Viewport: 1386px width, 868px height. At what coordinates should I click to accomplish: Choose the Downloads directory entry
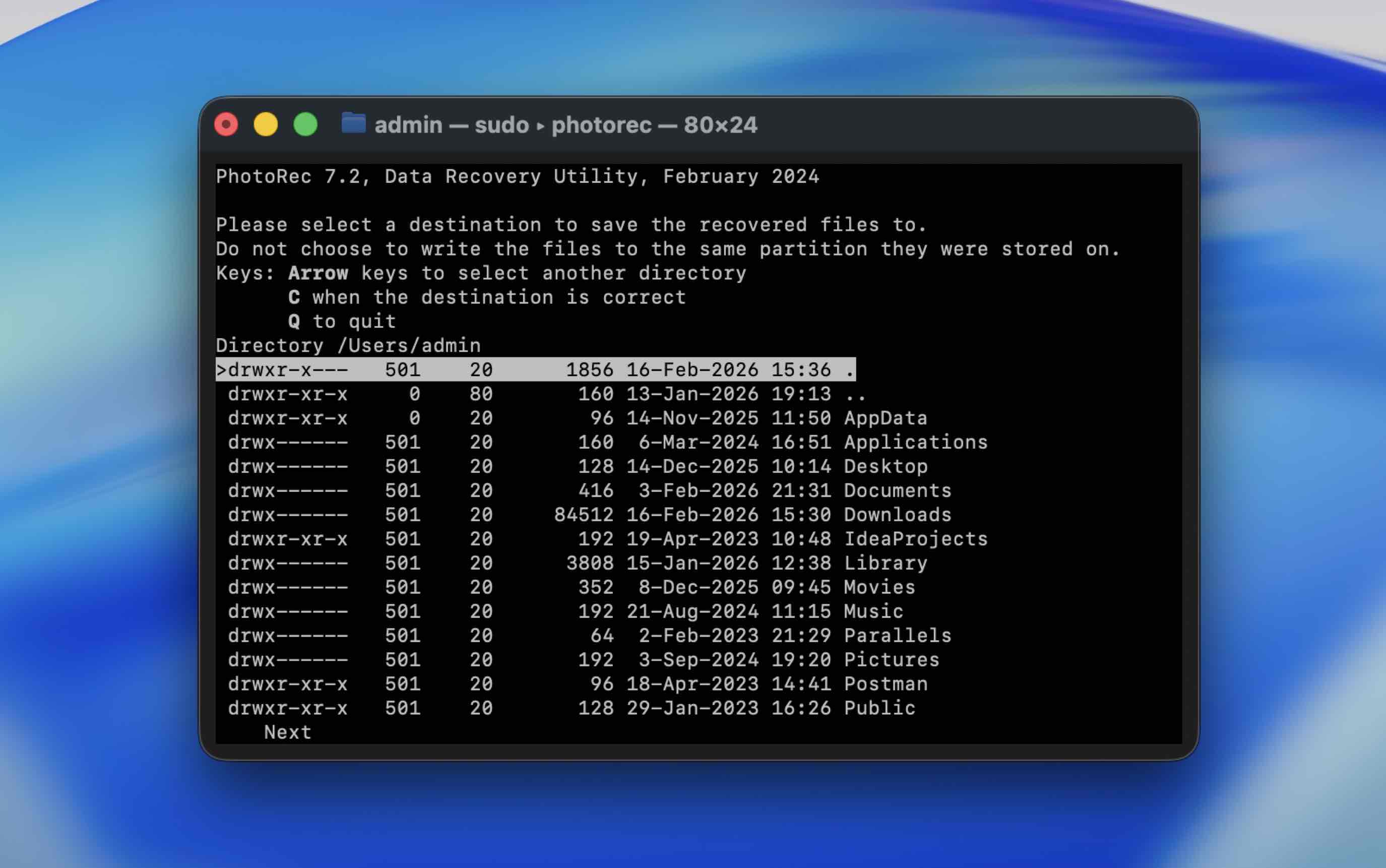(897, 515)
